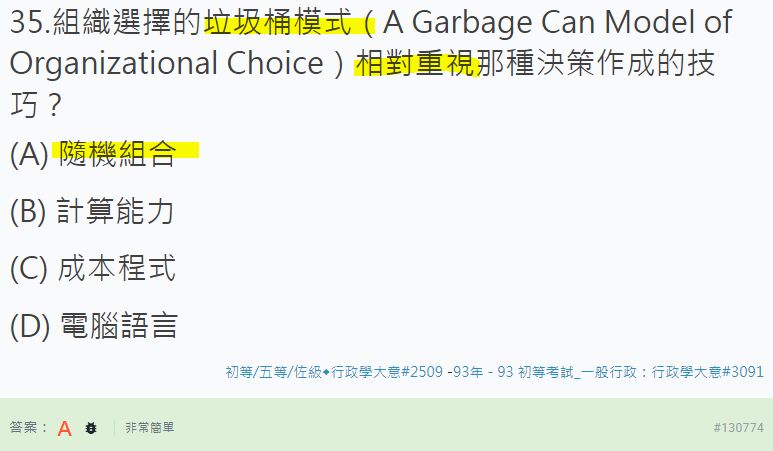The height and width of the screenshot is (451, 773).
Task: Click the question ID #130774
Action: pos(738,428)
